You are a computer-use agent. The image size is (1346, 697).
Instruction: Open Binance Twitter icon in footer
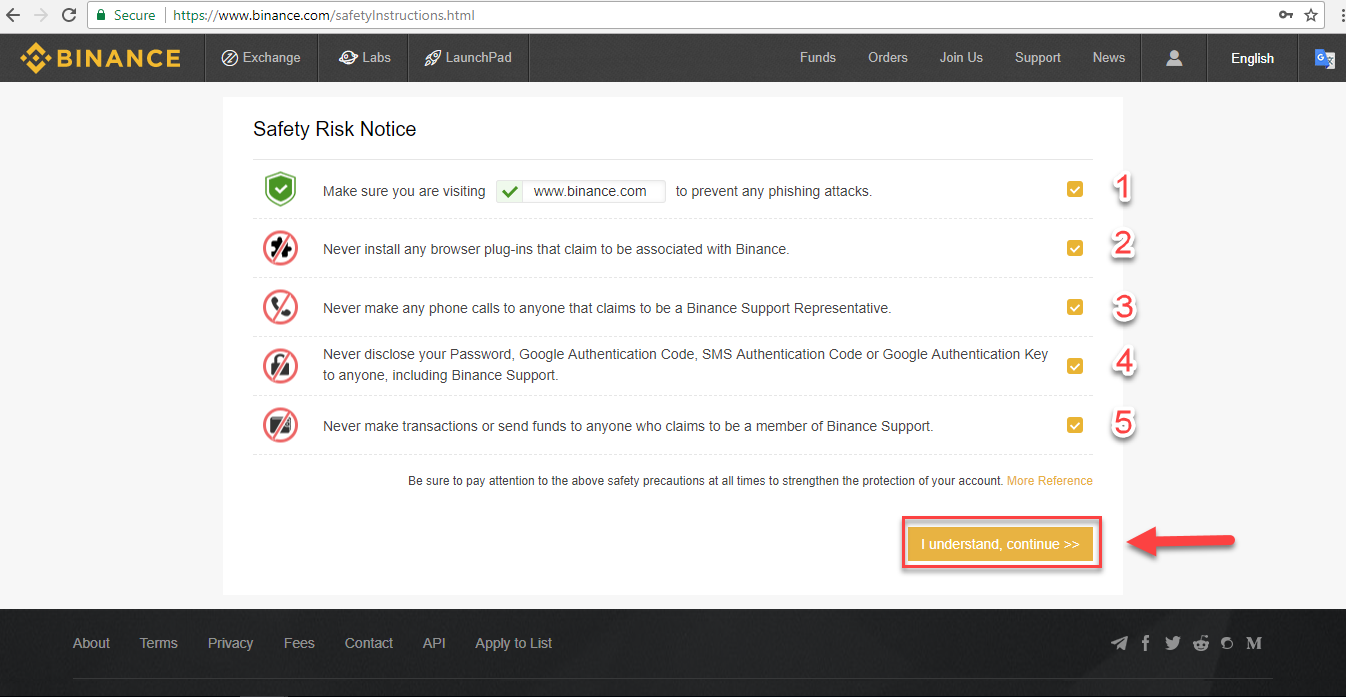pyautogui.click(x=1172, y=643)
